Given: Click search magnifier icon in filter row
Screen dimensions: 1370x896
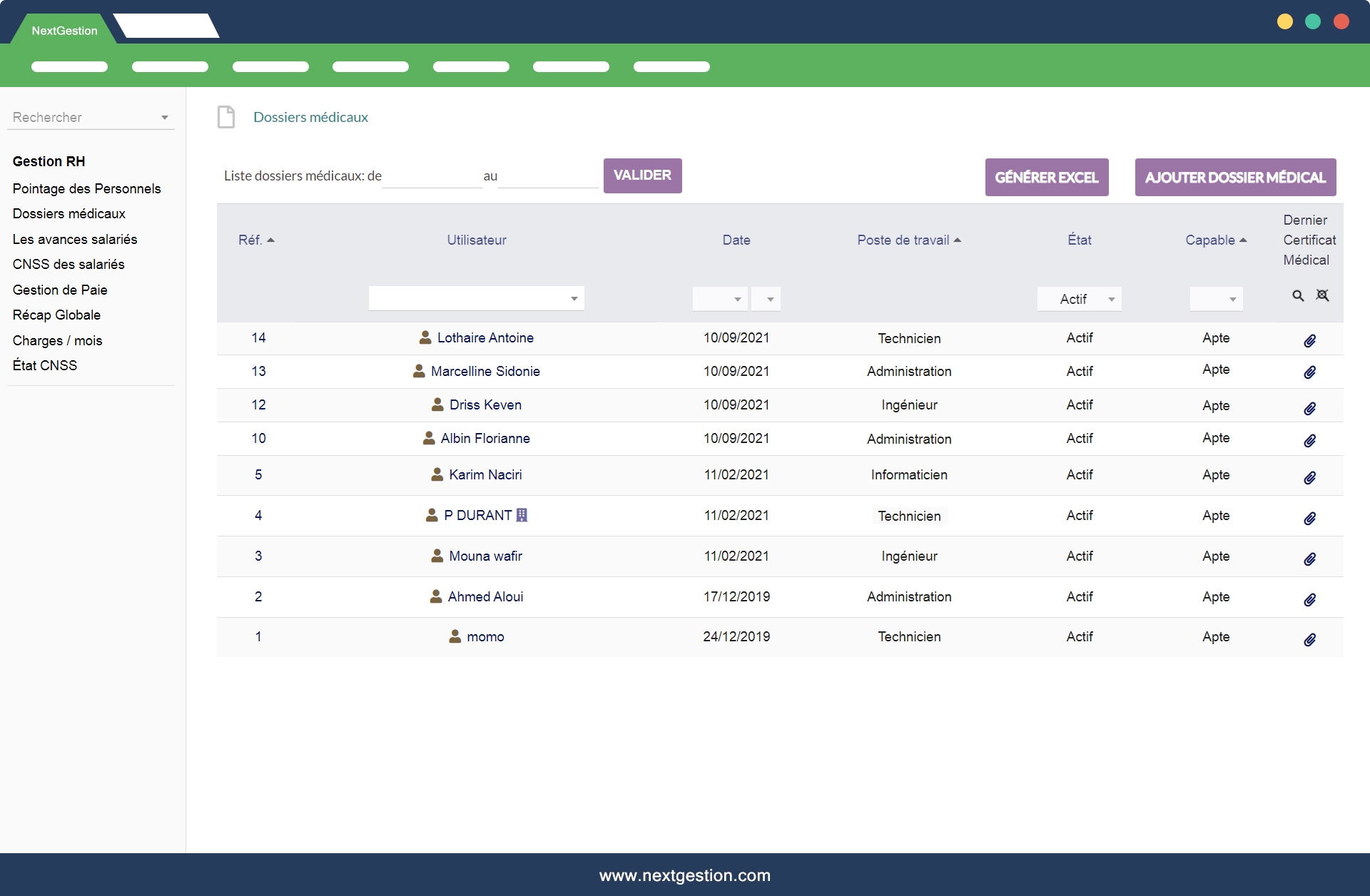Looking at the screenshot, I should [1298, 295].
